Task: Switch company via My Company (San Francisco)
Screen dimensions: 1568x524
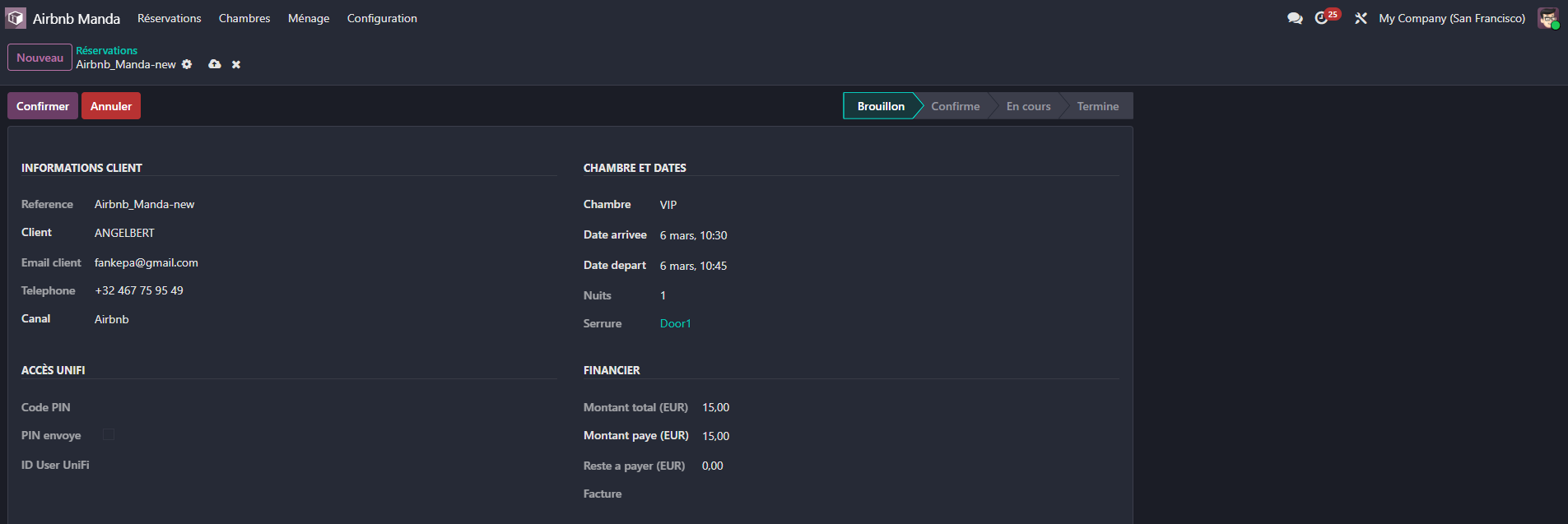Action: click(x=1452, y=18)
